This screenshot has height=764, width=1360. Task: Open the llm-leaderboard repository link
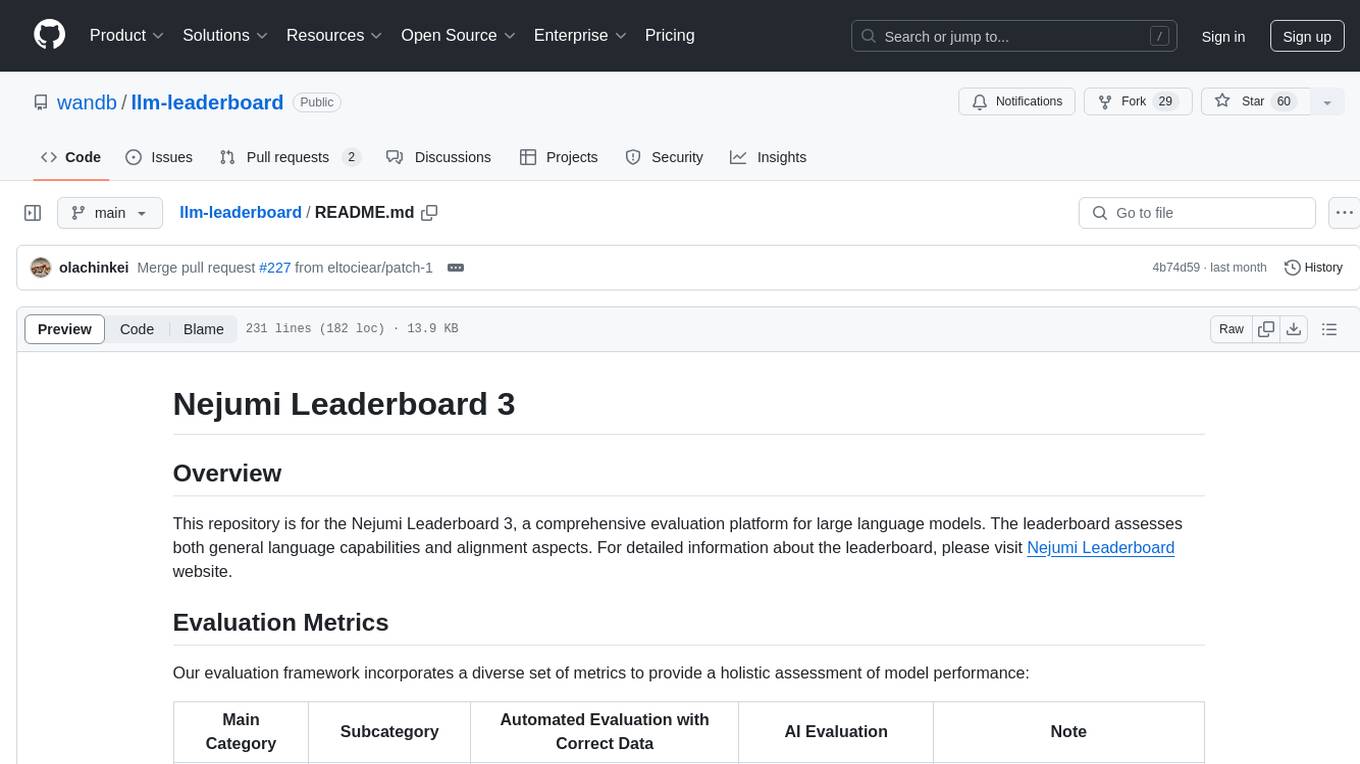pos(208,102)
